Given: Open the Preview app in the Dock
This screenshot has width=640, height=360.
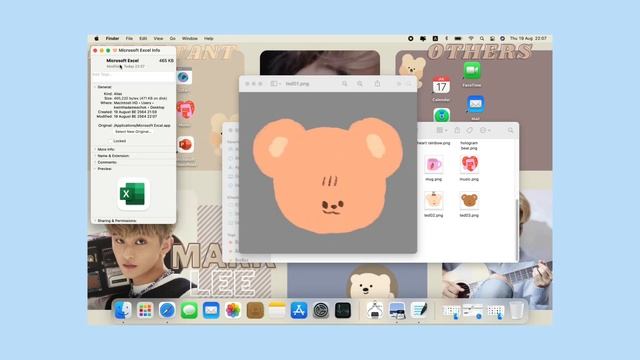Looking at the screenshot, I should 396,311.
